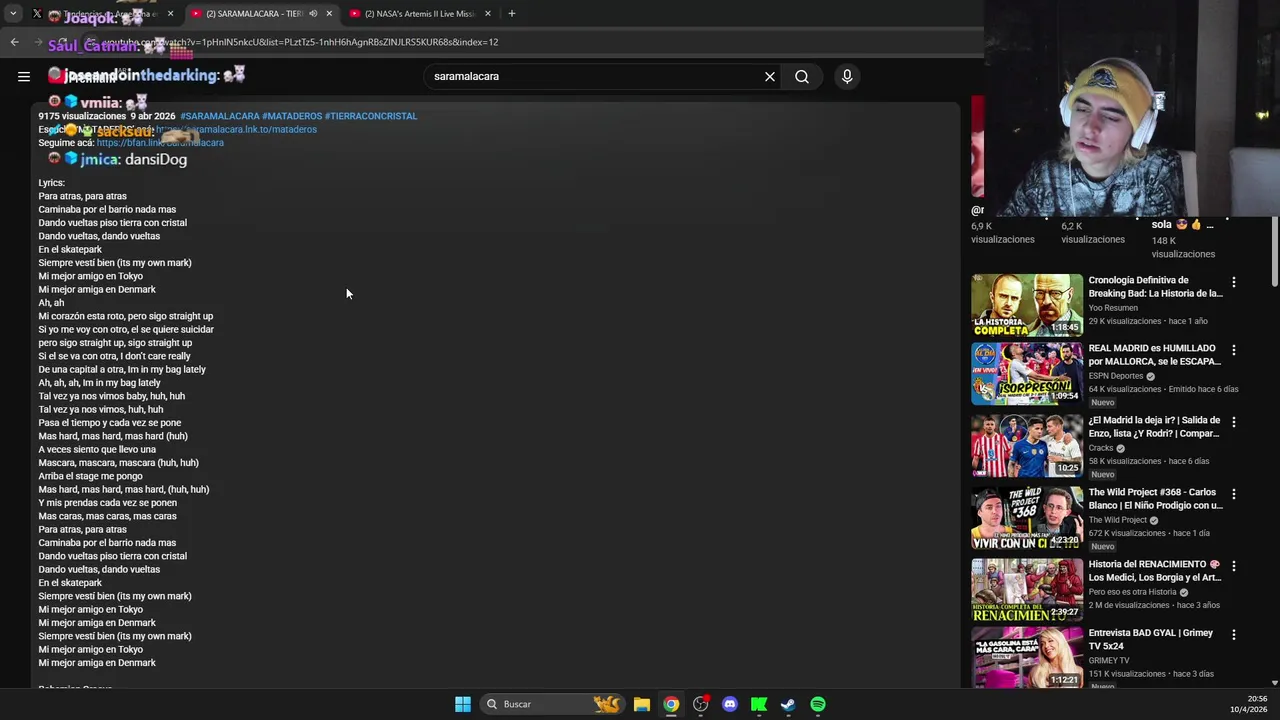Open OBS Studio from the taskbar

701,704
